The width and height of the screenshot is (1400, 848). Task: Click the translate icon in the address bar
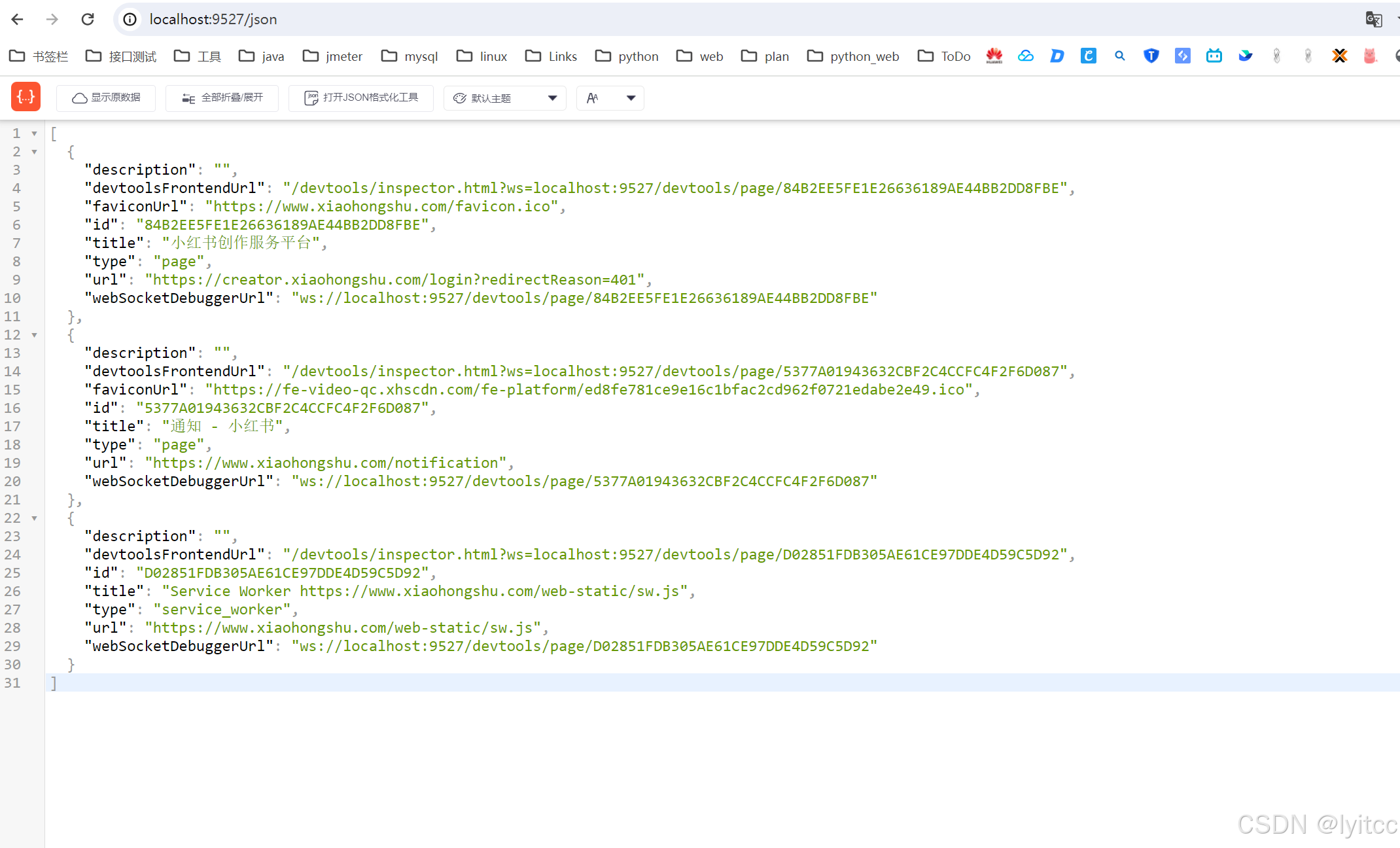(x=1373, y=19)
